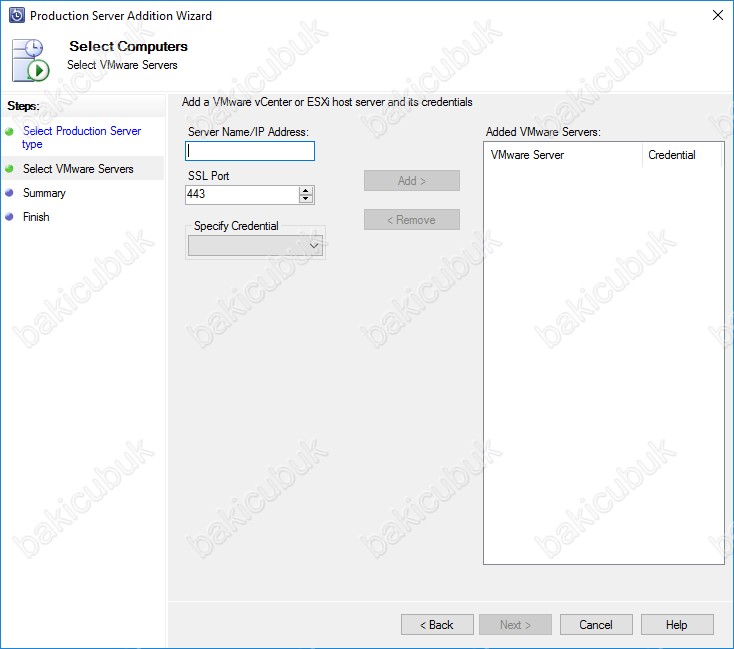Image resolution: width=734 pixels, height=649 pixels.
Task: Click the Add > button
Action: tap(412, 181)
